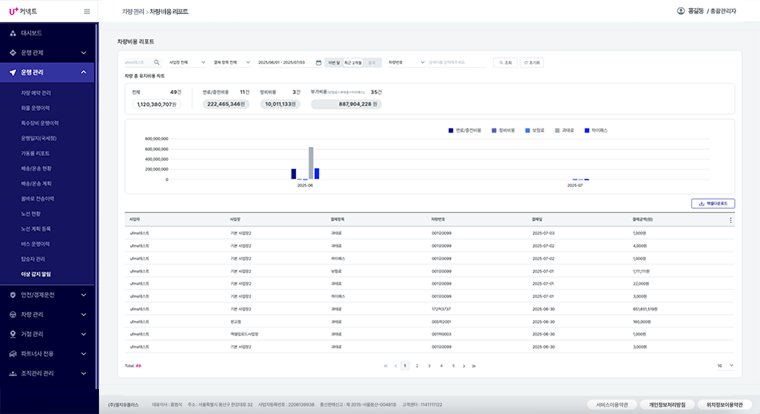
Task: Click the 초기화 reset button
Action: tap(532, 63)
